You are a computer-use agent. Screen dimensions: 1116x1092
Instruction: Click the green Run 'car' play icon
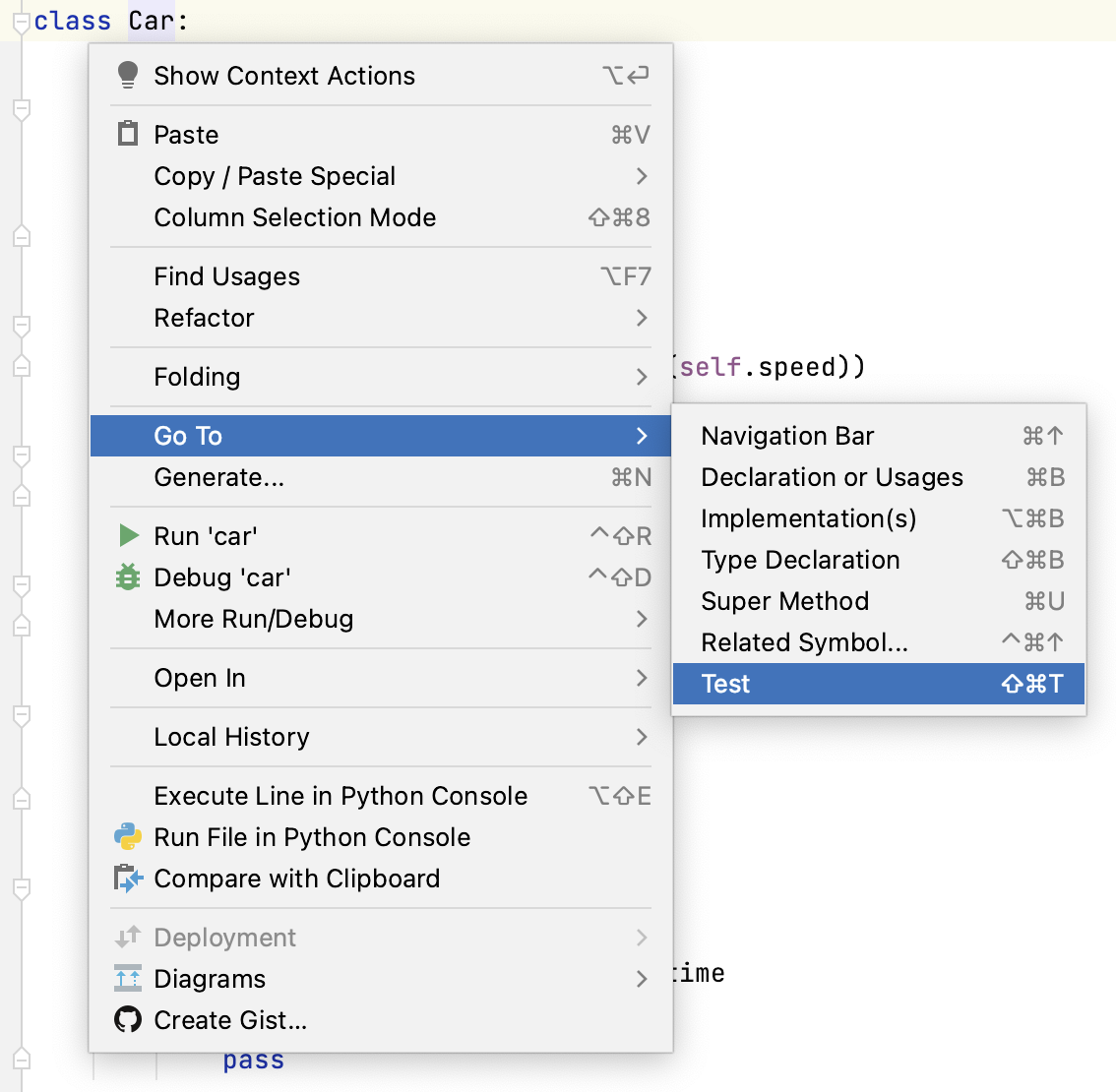(x=128, y=535)
